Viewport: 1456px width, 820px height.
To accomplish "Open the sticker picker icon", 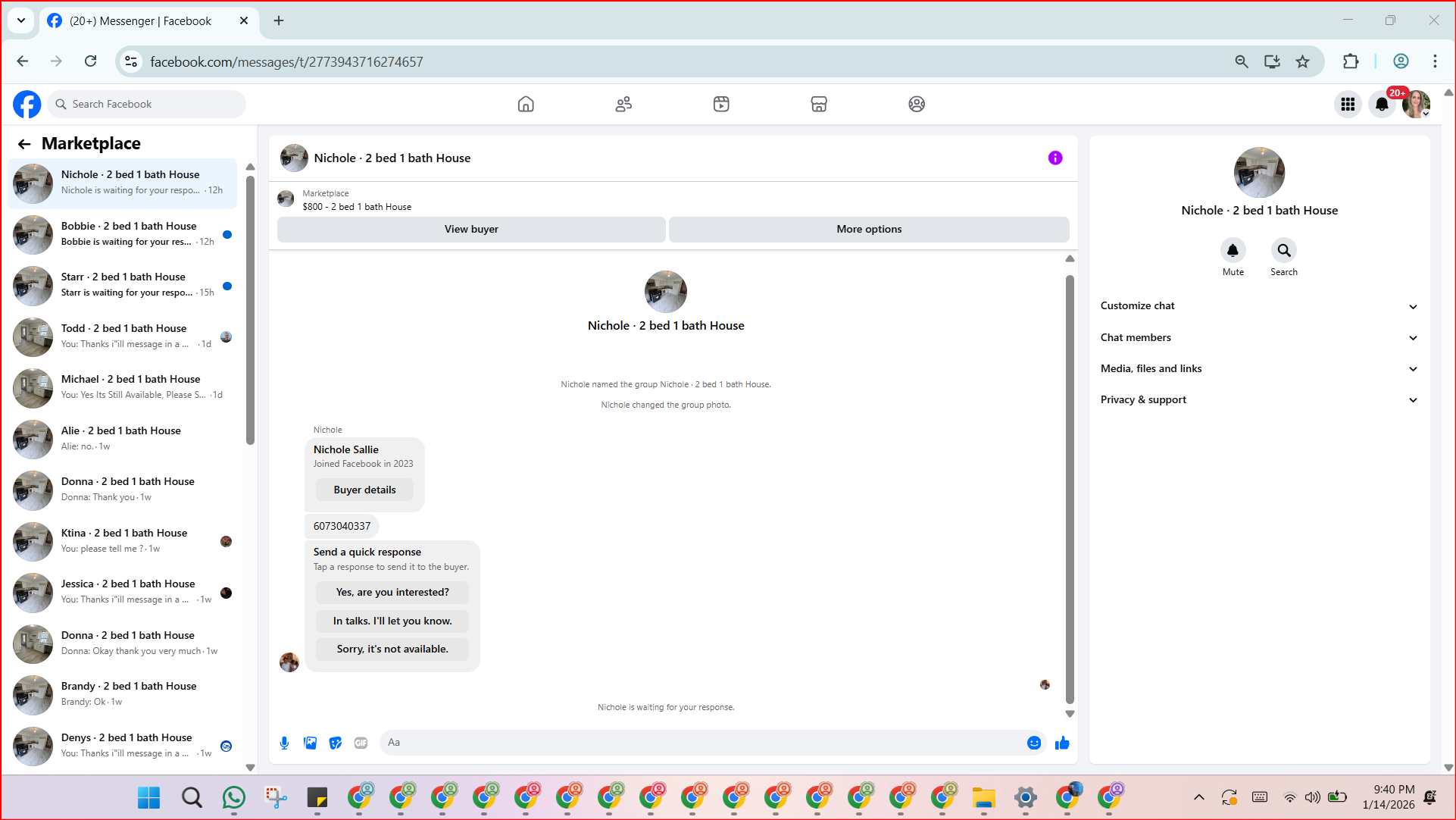I will click(x=336, y=743).
